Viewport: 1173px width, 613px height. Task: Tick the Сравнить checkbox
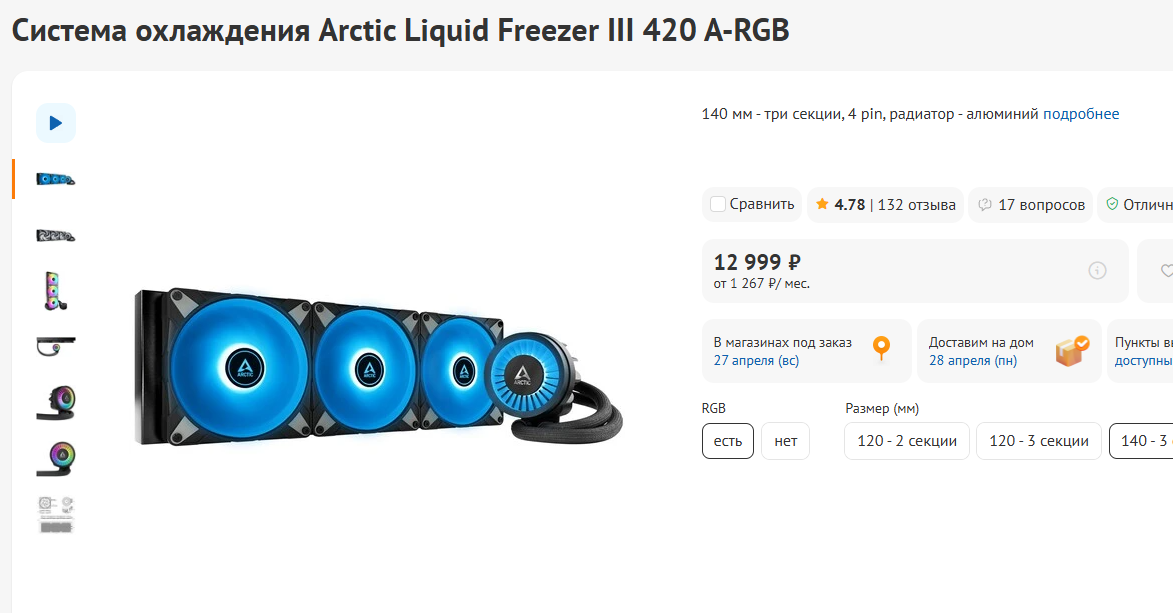[717, 204]
